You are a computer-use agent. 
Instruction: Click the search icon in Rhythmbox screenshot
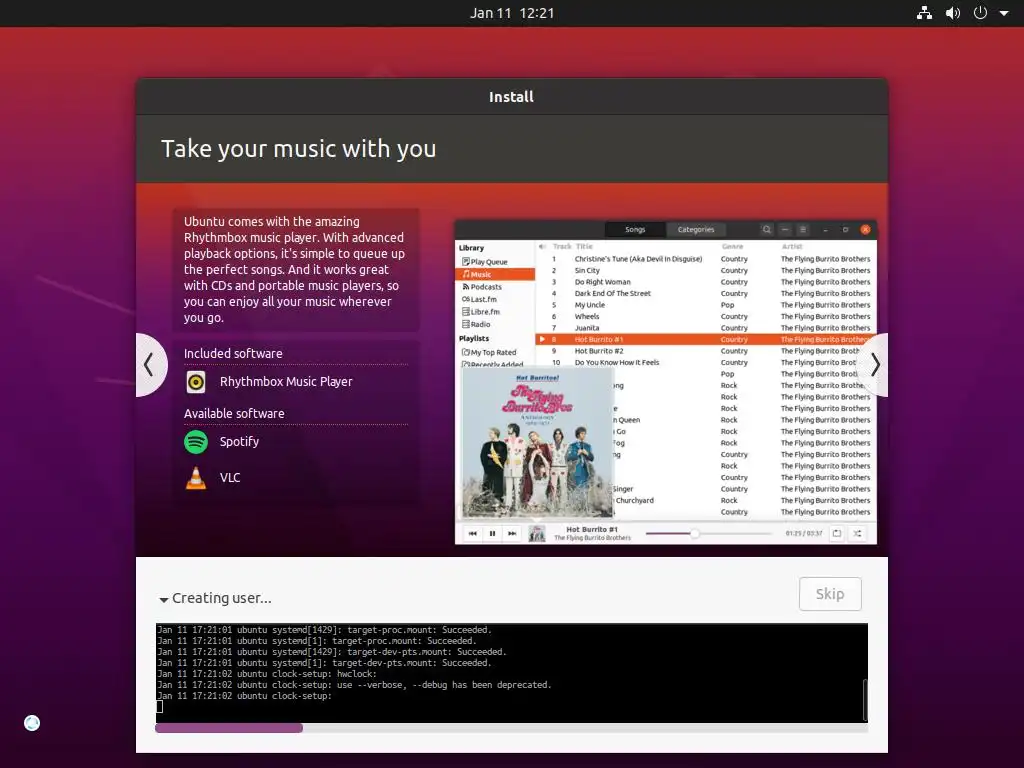click(767, 229)
